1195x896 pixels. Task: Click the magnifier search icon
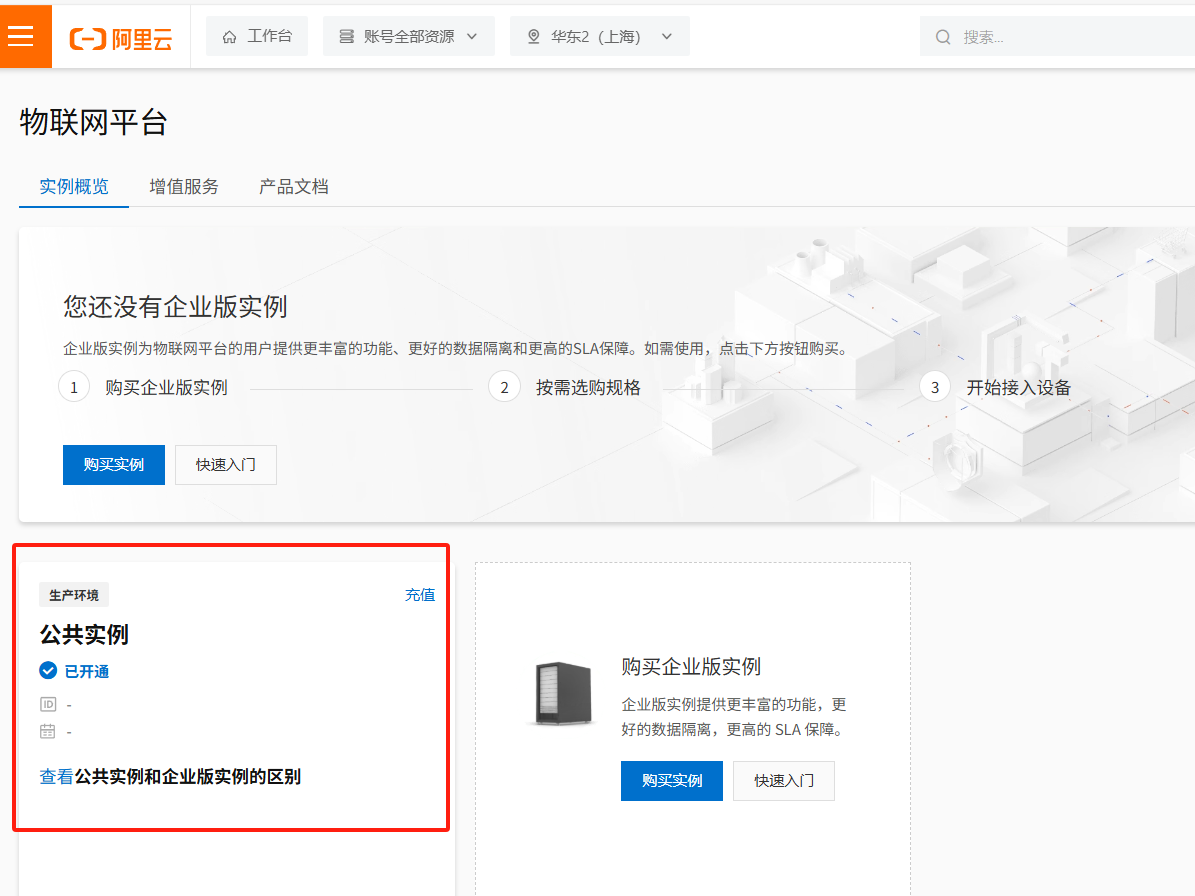[943, 37]
